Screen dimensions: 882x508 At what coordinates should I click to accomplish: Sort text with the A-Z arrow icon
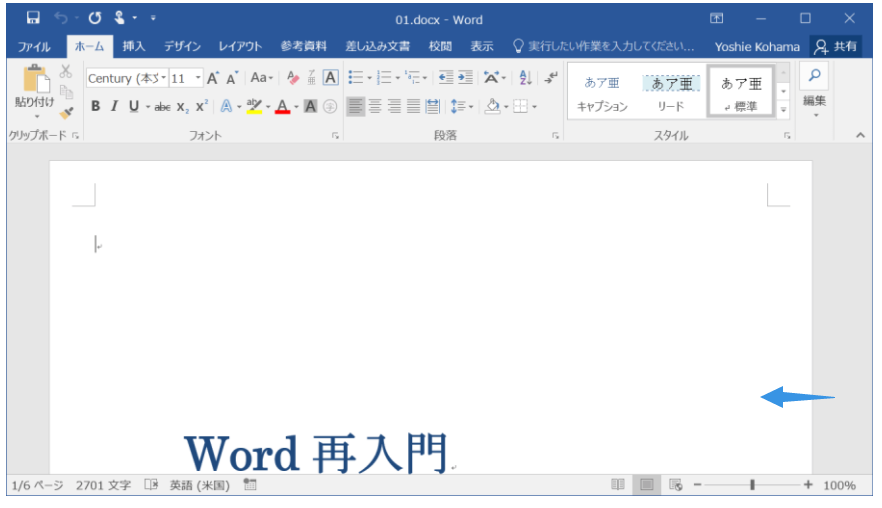tap(525, 78)
